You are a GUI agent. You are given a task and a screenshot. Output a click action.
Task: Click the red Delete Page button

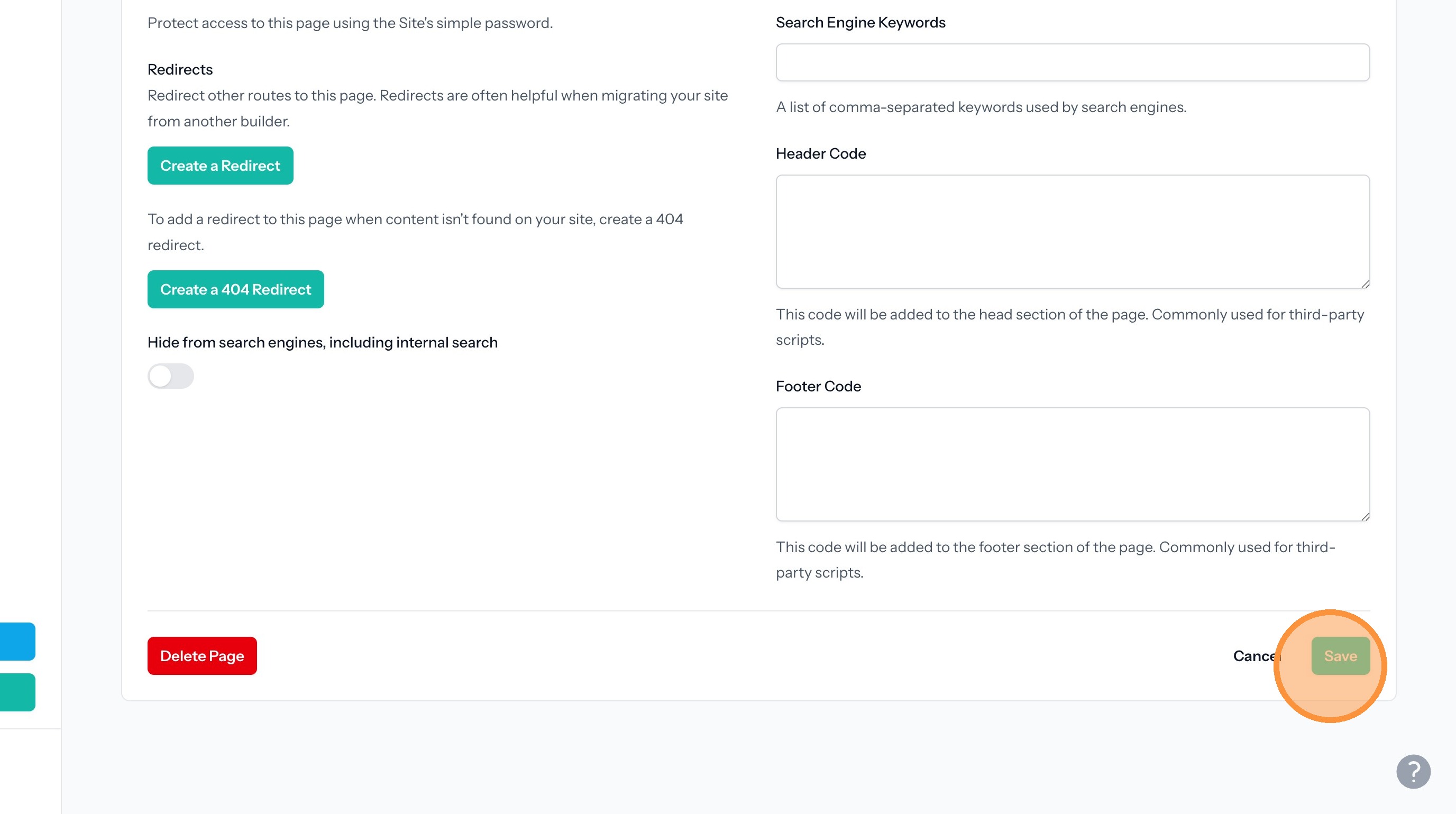(x=202, y=656)
